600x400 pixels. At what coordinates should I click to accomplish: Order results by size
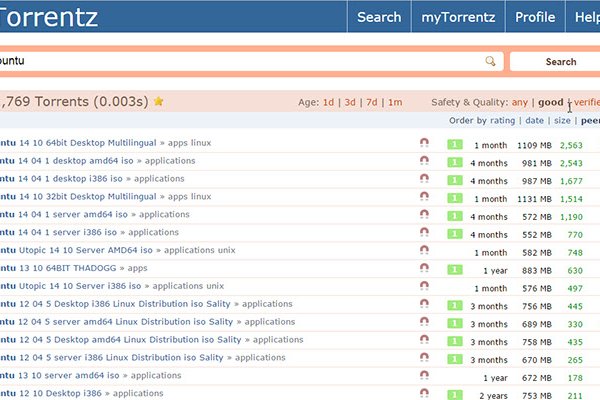click(562, 121)
